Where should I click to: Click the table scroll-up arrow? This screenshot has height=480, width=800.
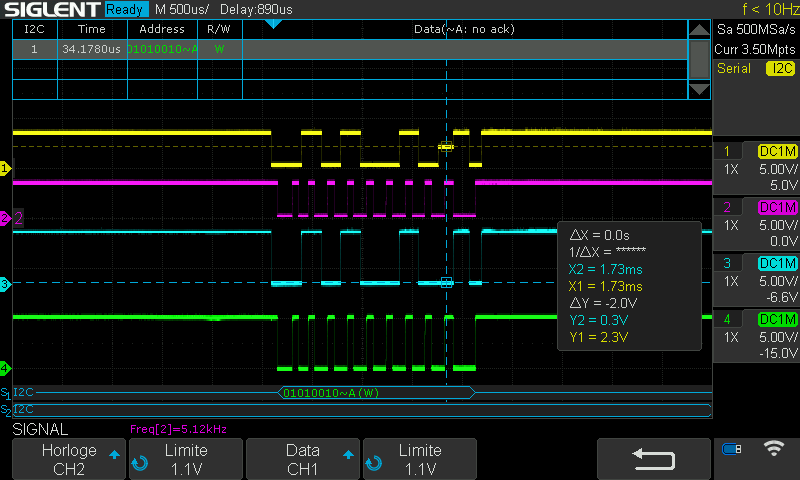pos(699,30)
